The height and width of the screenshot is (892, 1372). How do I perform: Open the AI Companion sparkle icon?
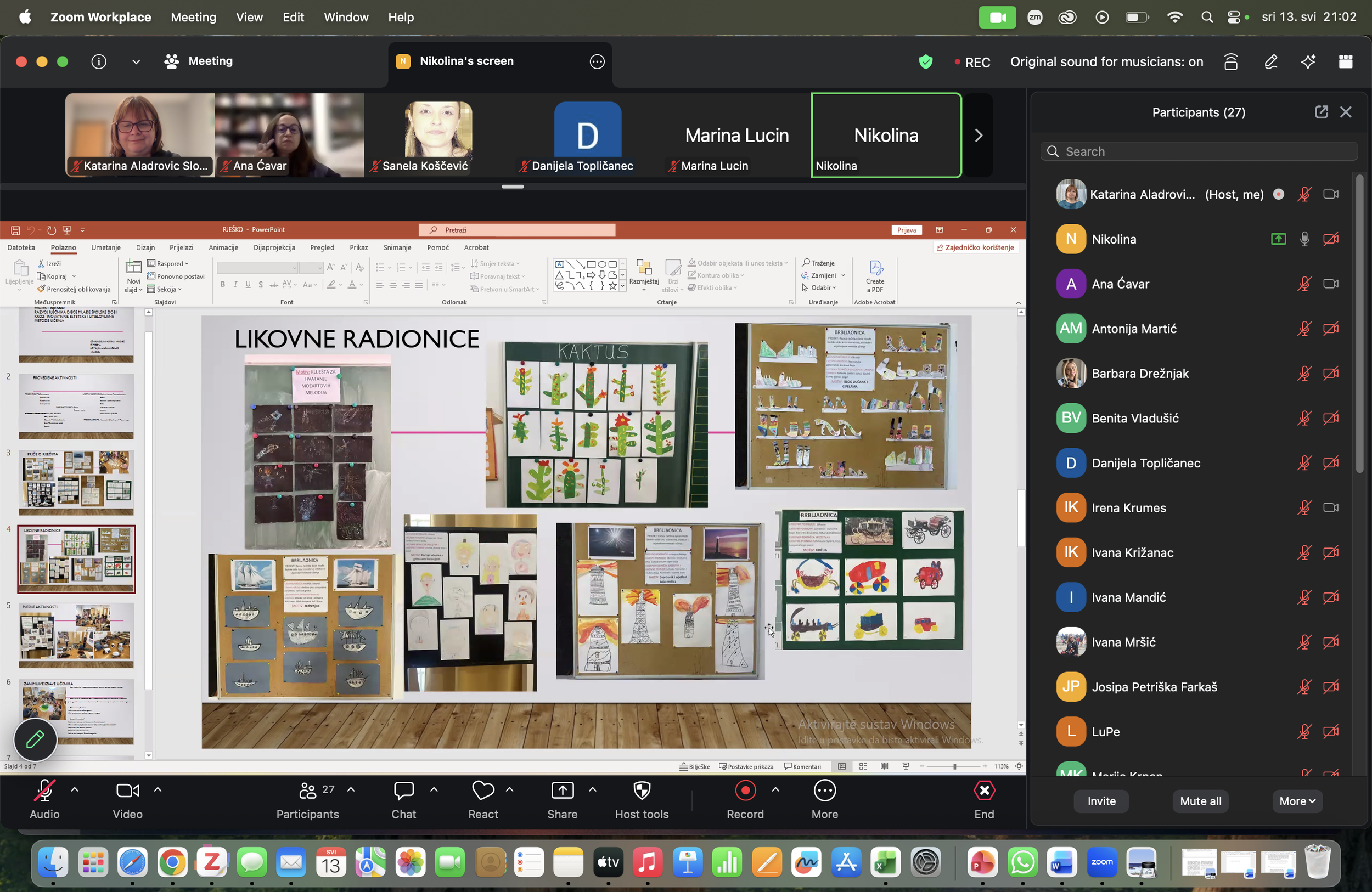coord(1308,61)
